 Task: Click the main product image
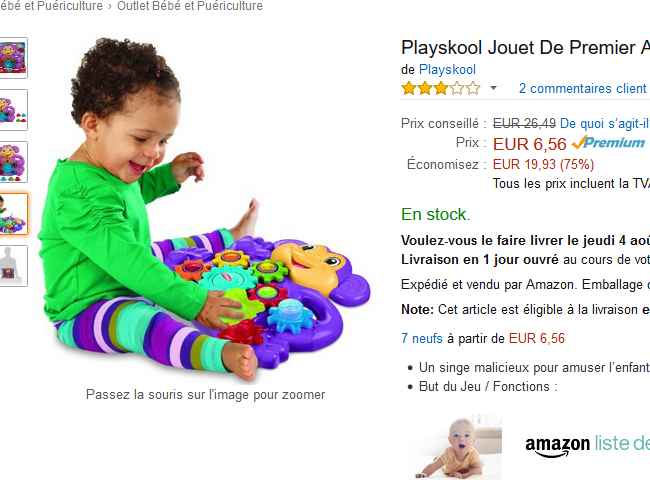205,209
